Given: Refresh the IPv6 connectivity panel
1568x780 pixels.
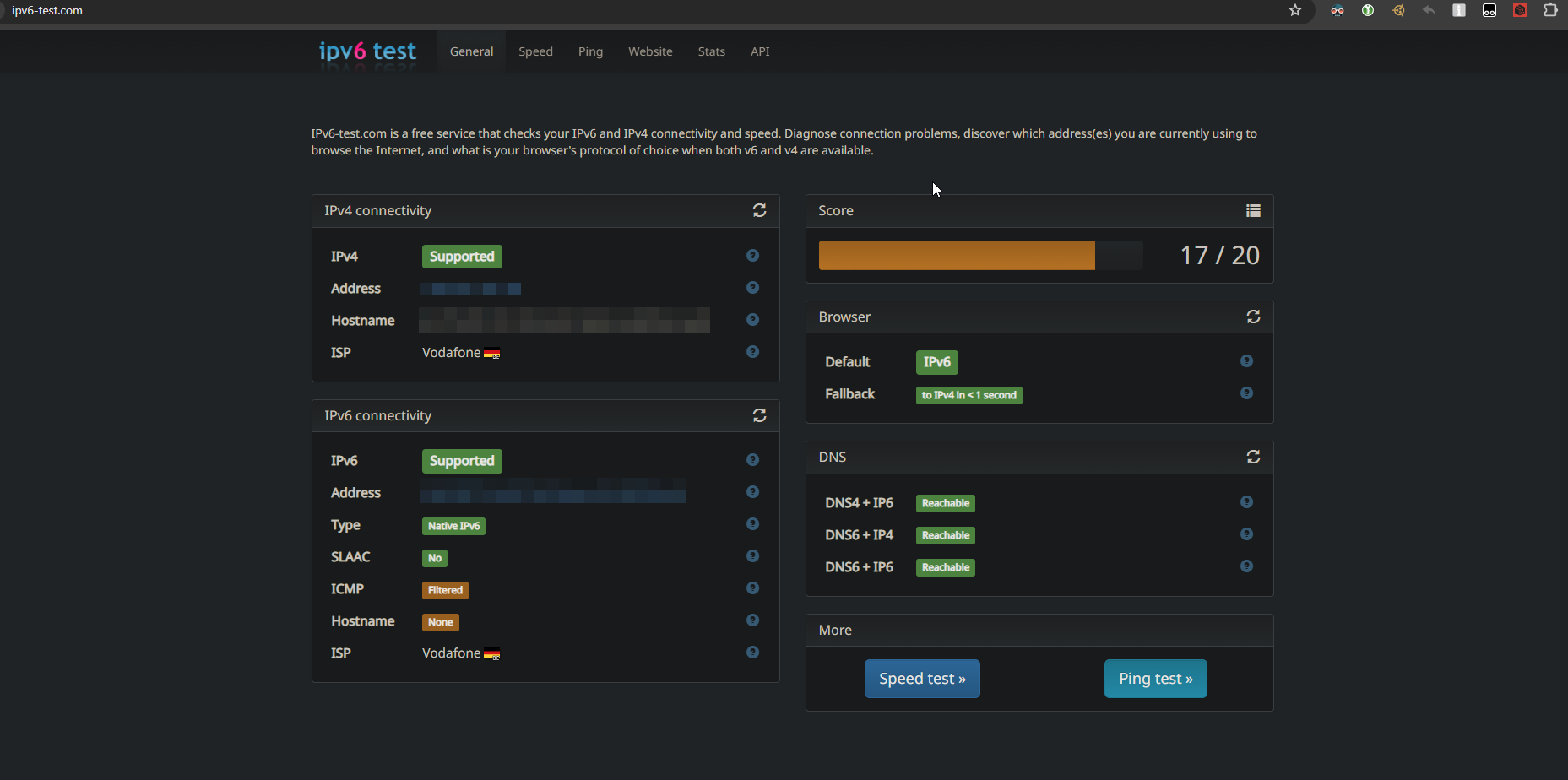Looking at the screenshot, I should [759, 415].
